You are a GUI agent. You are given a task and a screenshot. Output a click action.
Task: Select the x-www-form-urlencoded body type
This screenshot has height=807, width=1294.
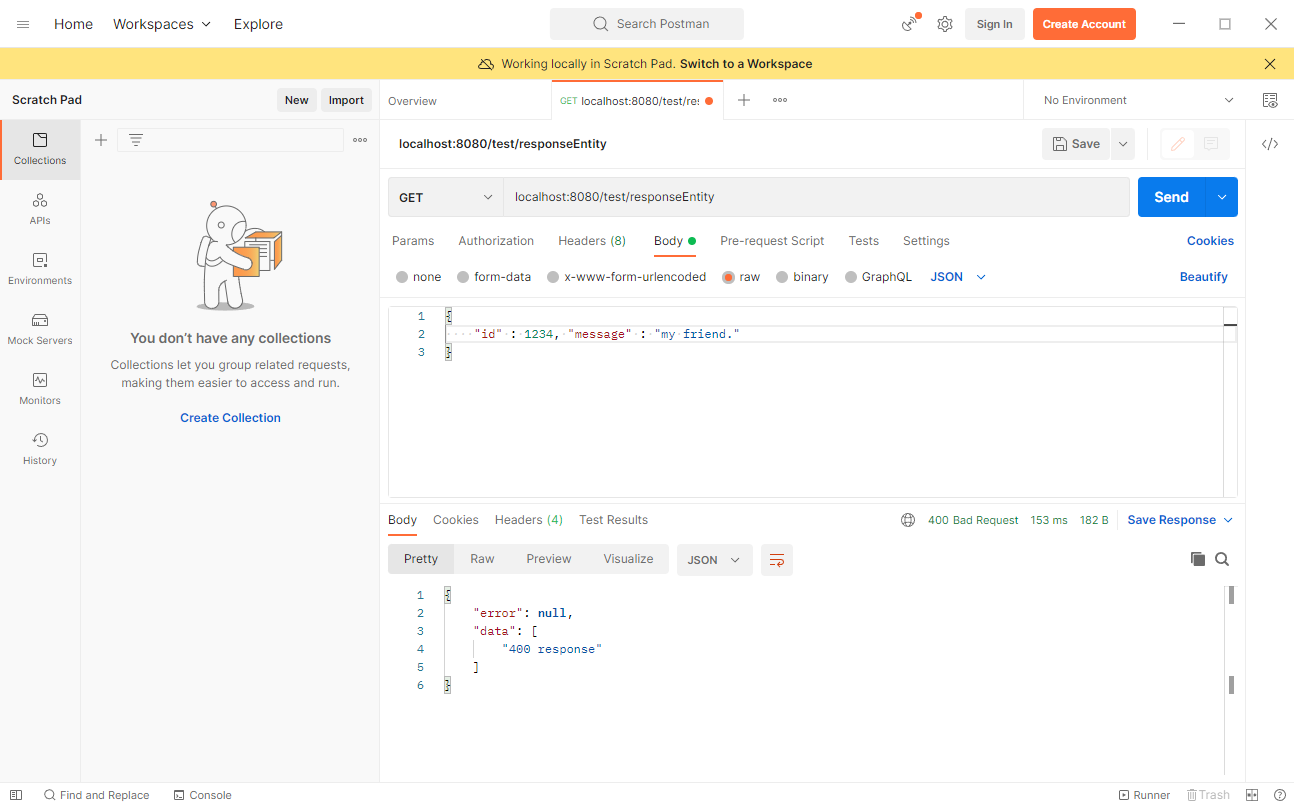click(553, 277)
